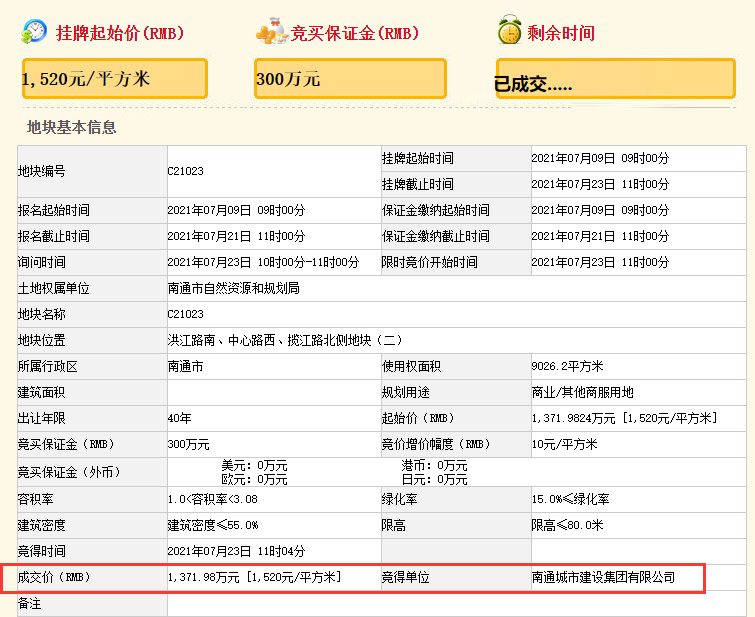Click the 建筑面积 row label
Image resolution: width=755 pixels, height=617 pixels.
(x=41, y=392)
